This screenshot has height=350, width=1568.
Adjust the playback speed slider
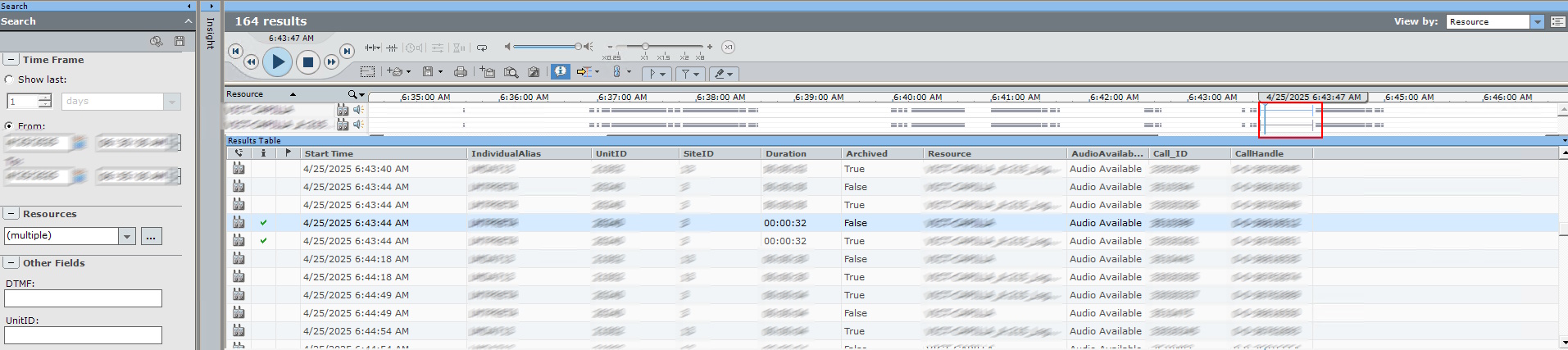pos(659,47)
